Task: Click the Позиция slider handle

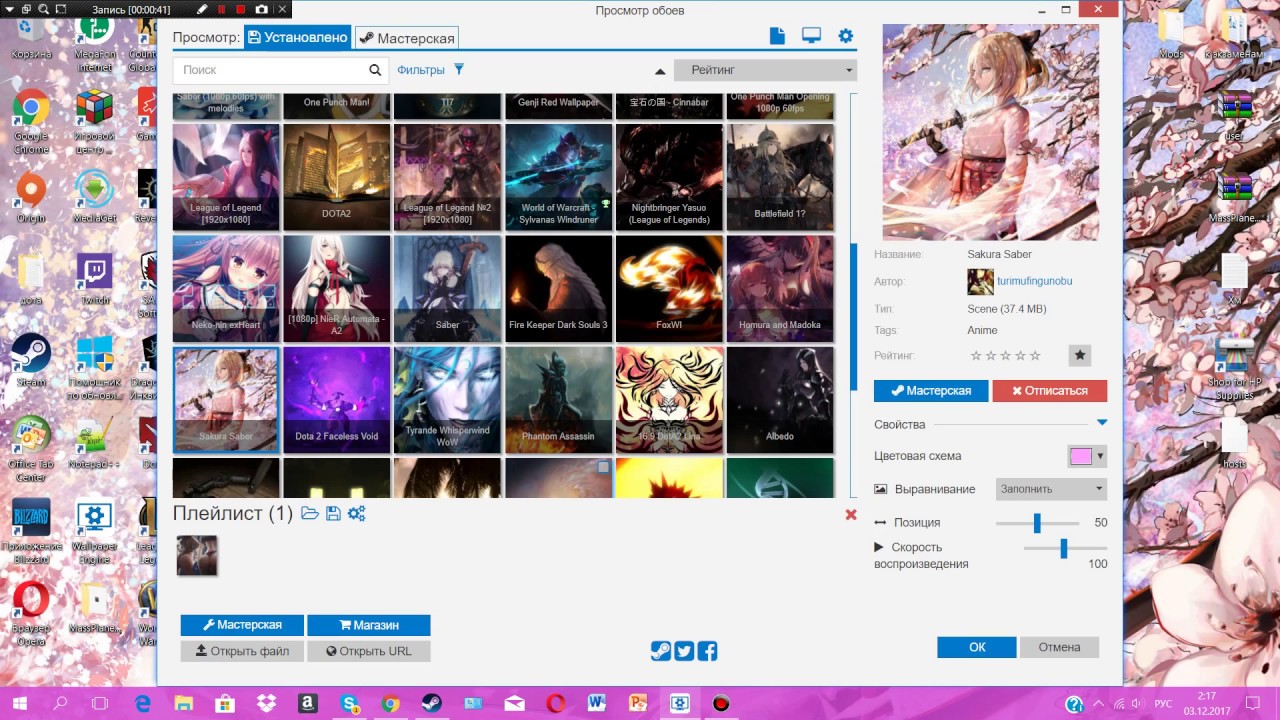Action: tap(1037, 523)
